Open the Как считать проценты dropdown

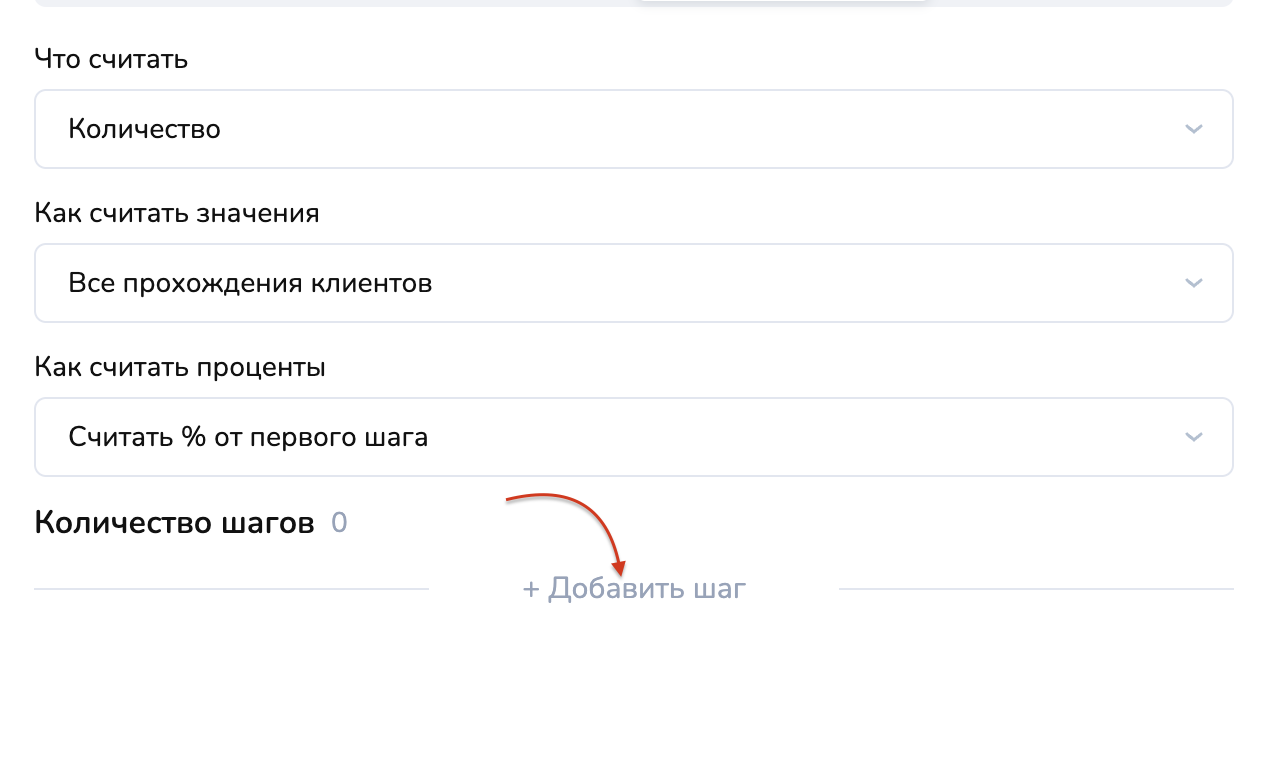click(x=633, y=437)
